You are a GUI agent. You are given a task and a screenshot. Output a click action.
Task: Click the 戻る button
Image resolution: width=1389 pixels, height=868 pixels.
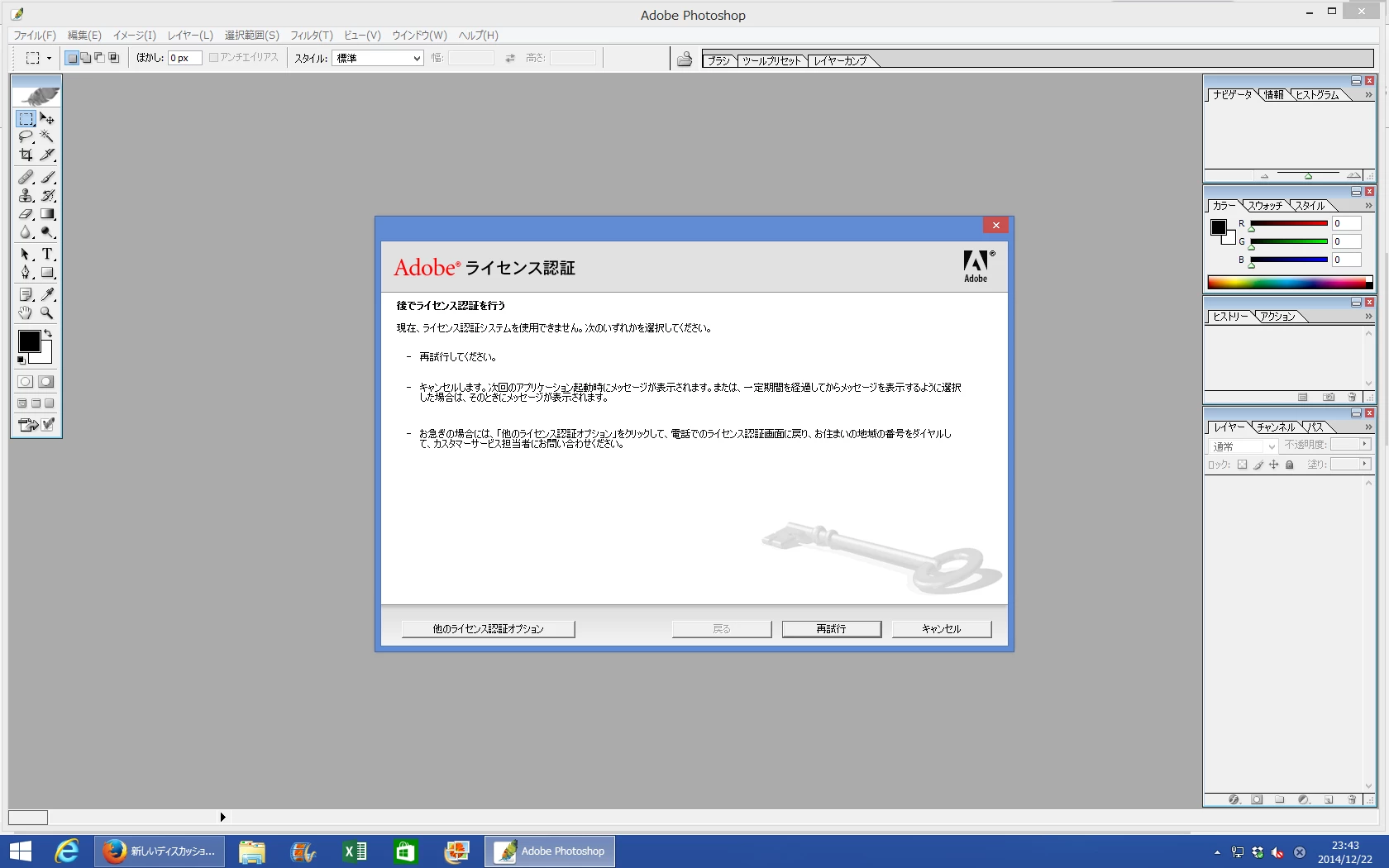[x=722, y=629]
